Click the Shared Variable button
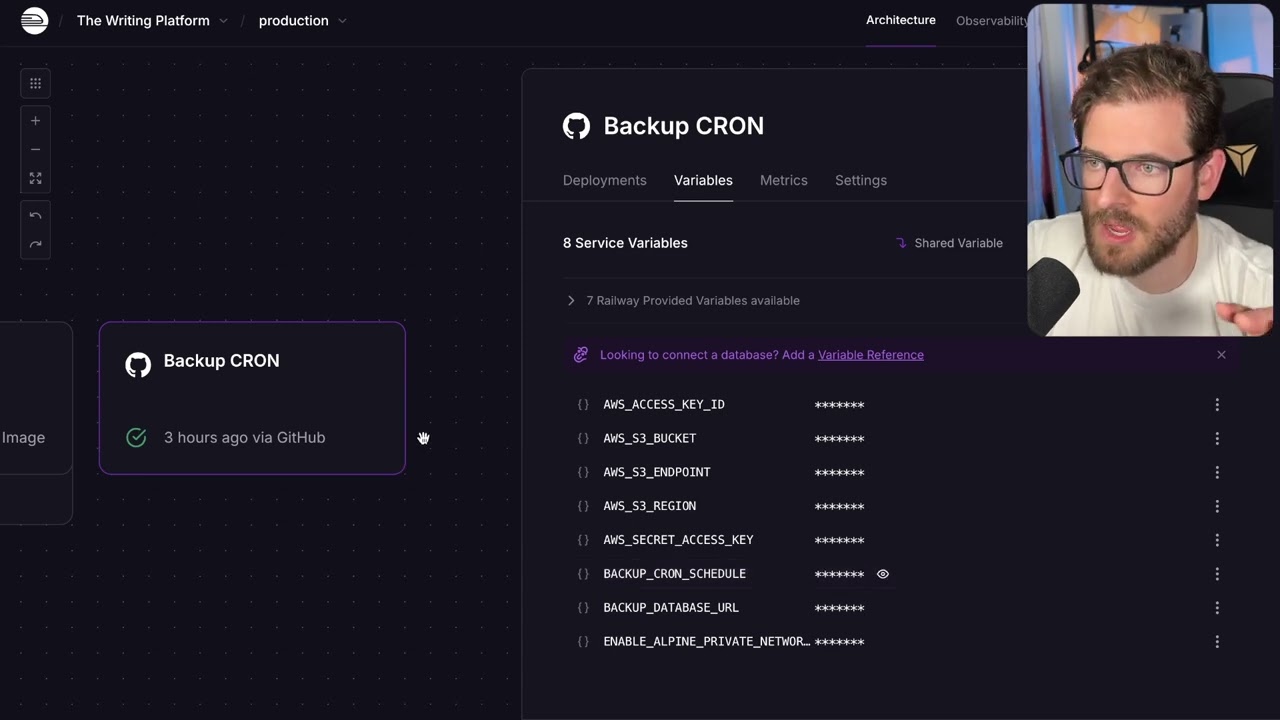 coord(949,243)
